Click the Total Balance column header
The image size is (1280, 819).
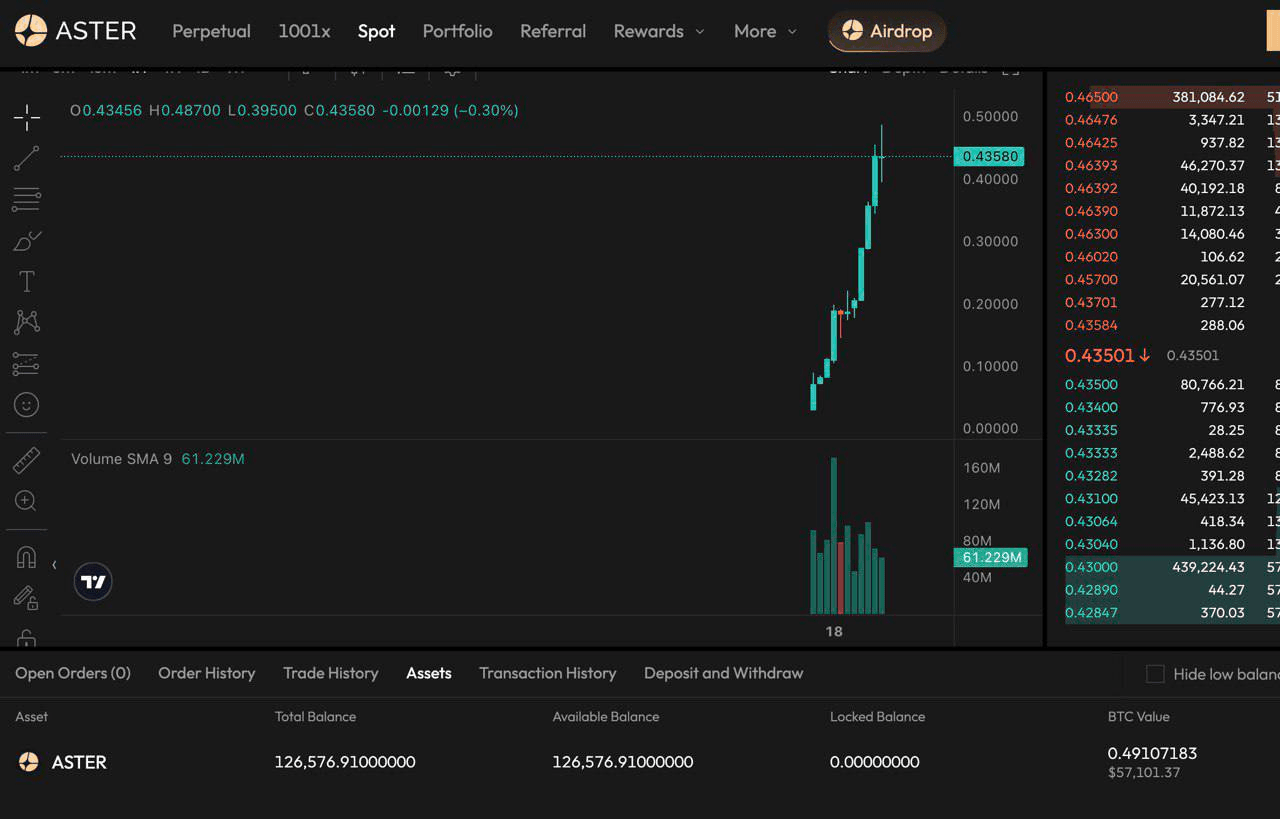[315, 716]
